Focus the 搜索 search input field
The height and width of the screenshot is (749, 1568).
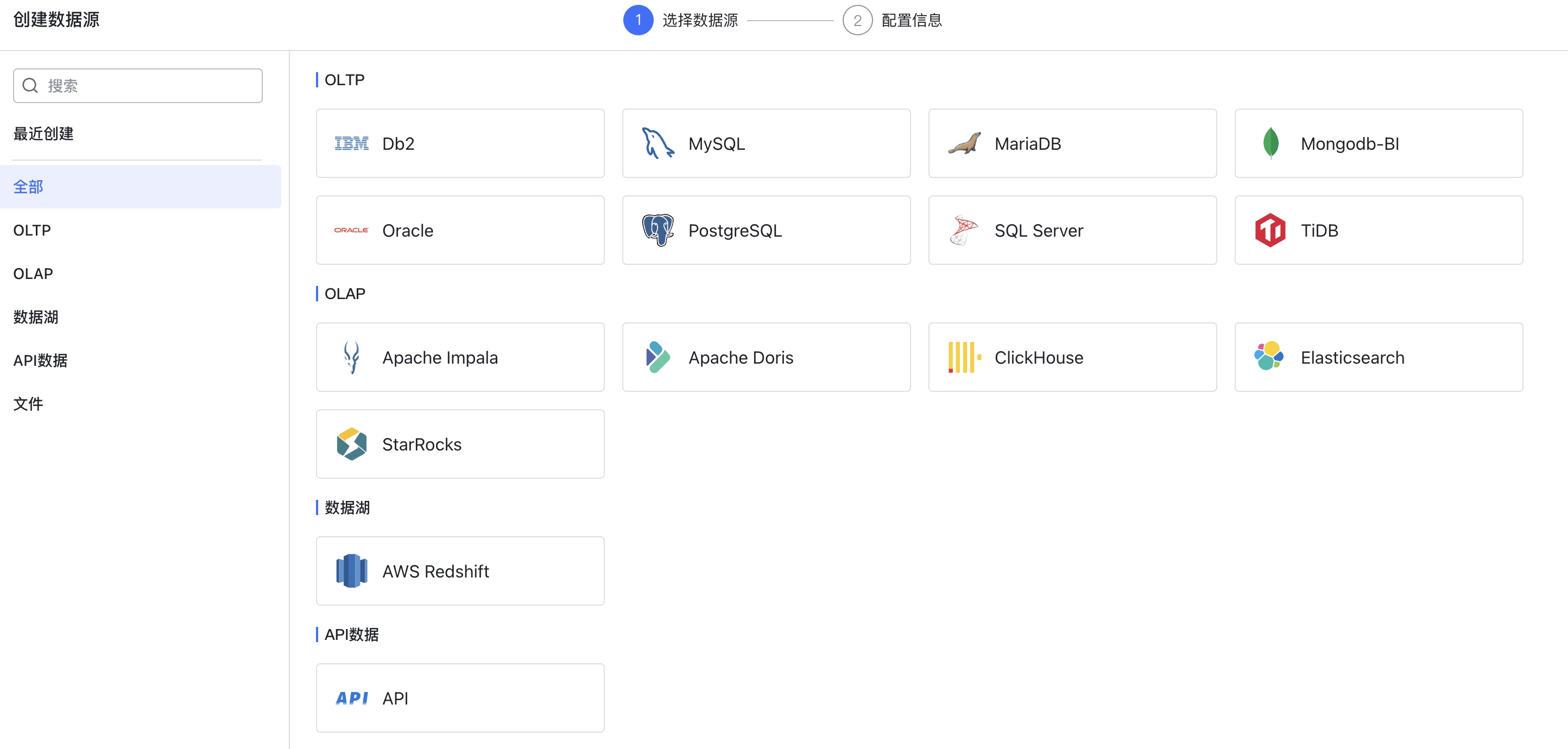tap(137, 86)
